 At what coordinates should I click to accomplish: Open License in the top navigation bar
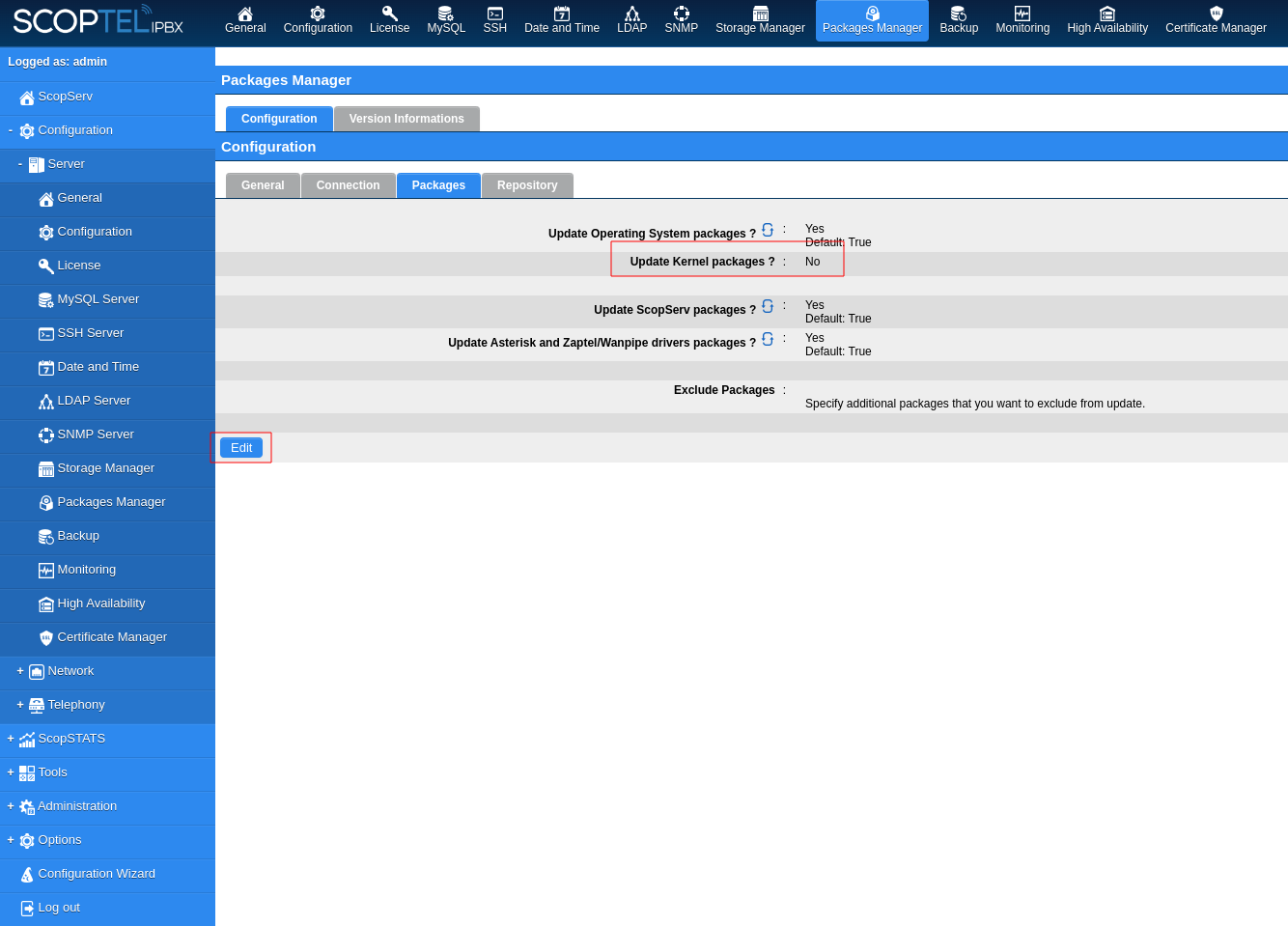click(389, 20)
